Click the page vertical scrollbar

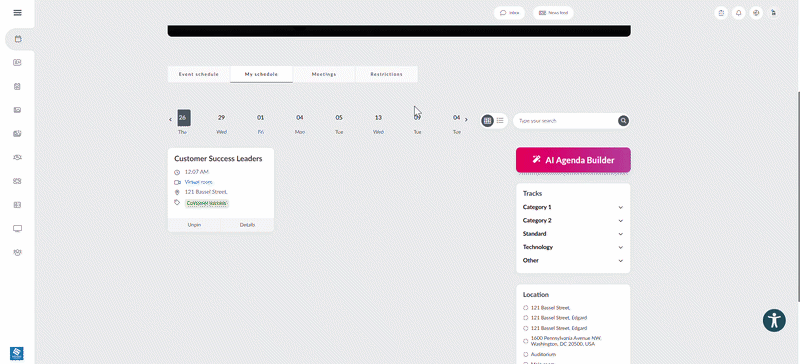pyautogui.click(x=798, y=197)
